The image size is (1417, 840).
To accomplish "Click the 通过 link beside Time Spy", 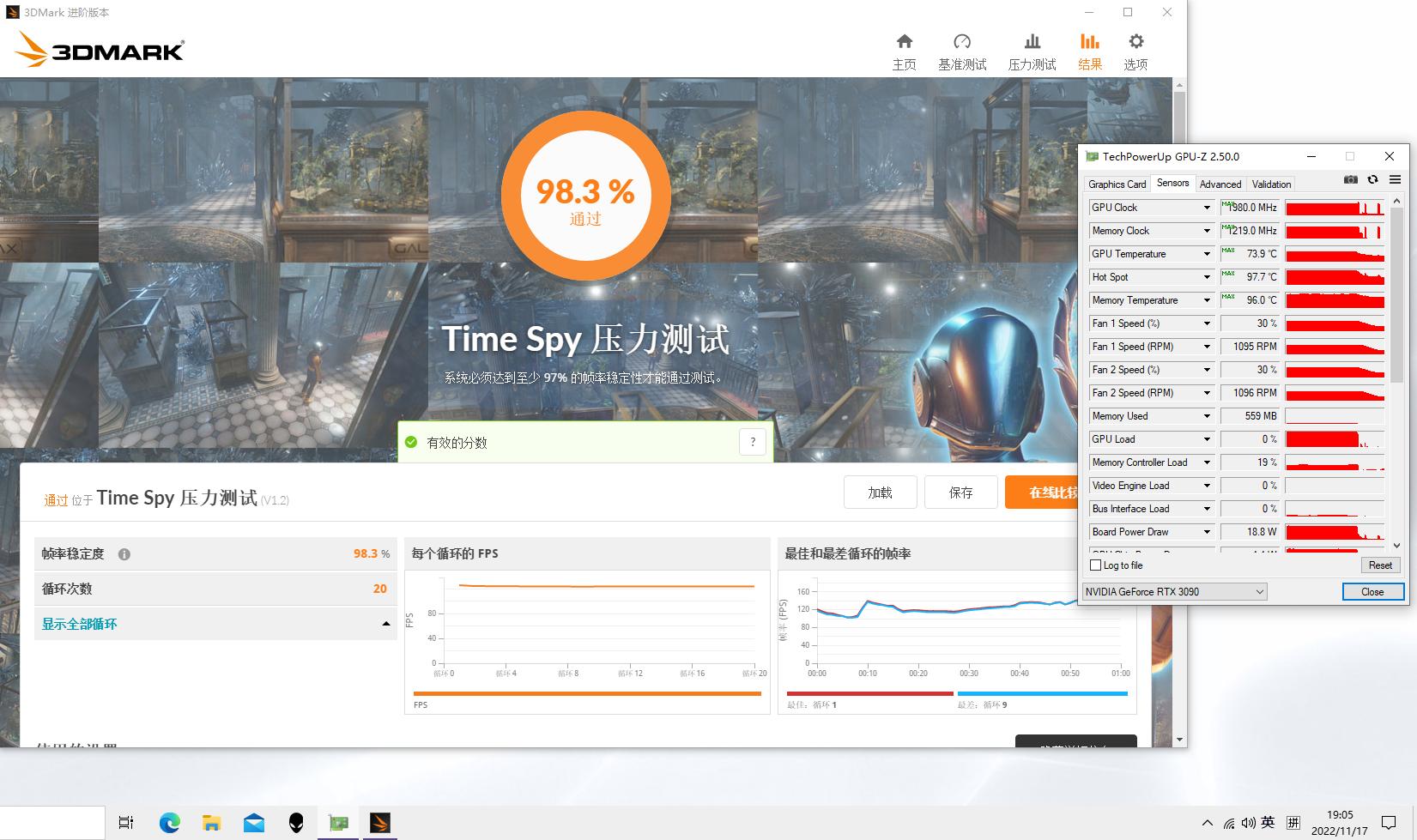I will pyautogui.click(x=56, y=500).
